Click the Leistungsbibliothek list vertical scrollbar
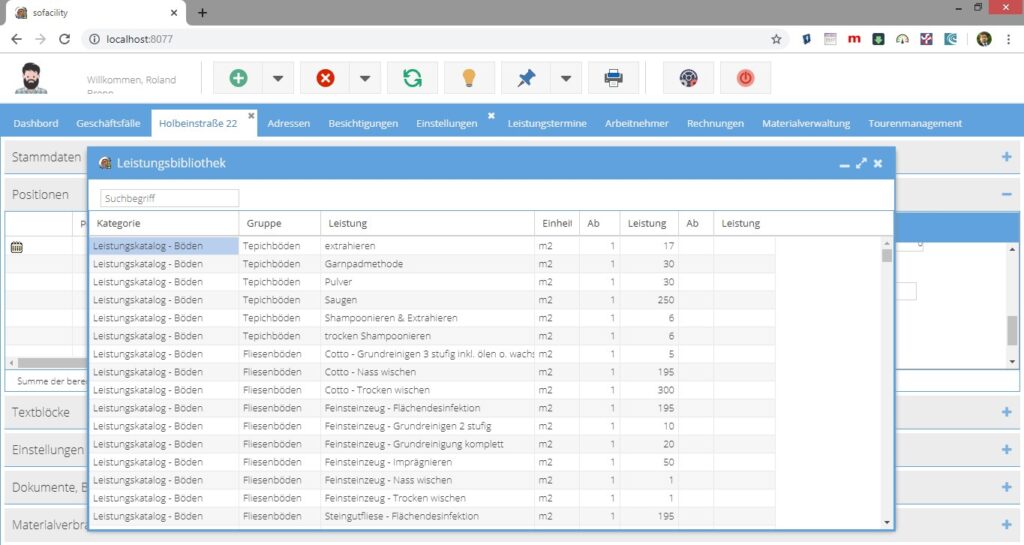Image resolution: width=1024 pixels, height=545 pixels. tap(887, 382)
